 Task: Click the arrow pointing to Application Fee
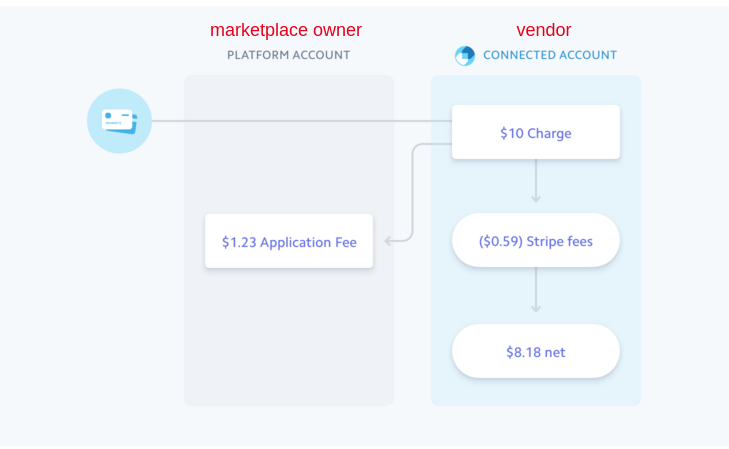click(x=389, y=241)
